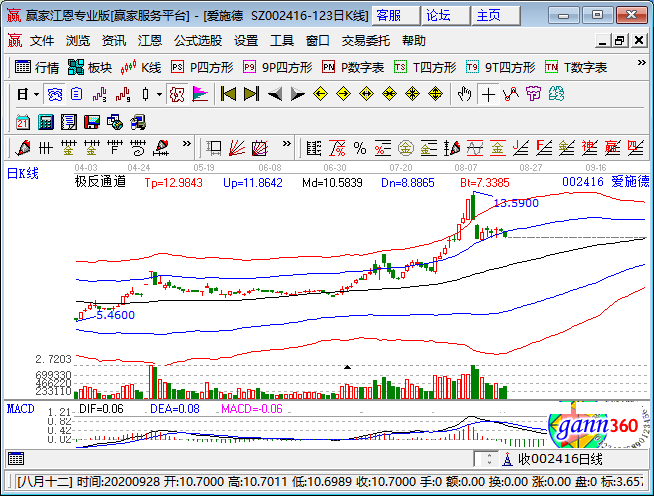The height and width of the screenshot is (496, 654).
Task: Step forward with gray right arrow
Action: (x=297, y=94)
